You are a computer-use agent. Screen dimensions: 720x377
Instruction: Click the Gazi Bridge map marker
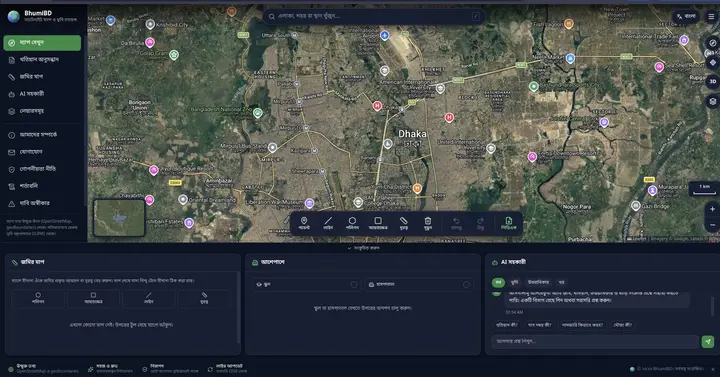(x=636, y=206)
